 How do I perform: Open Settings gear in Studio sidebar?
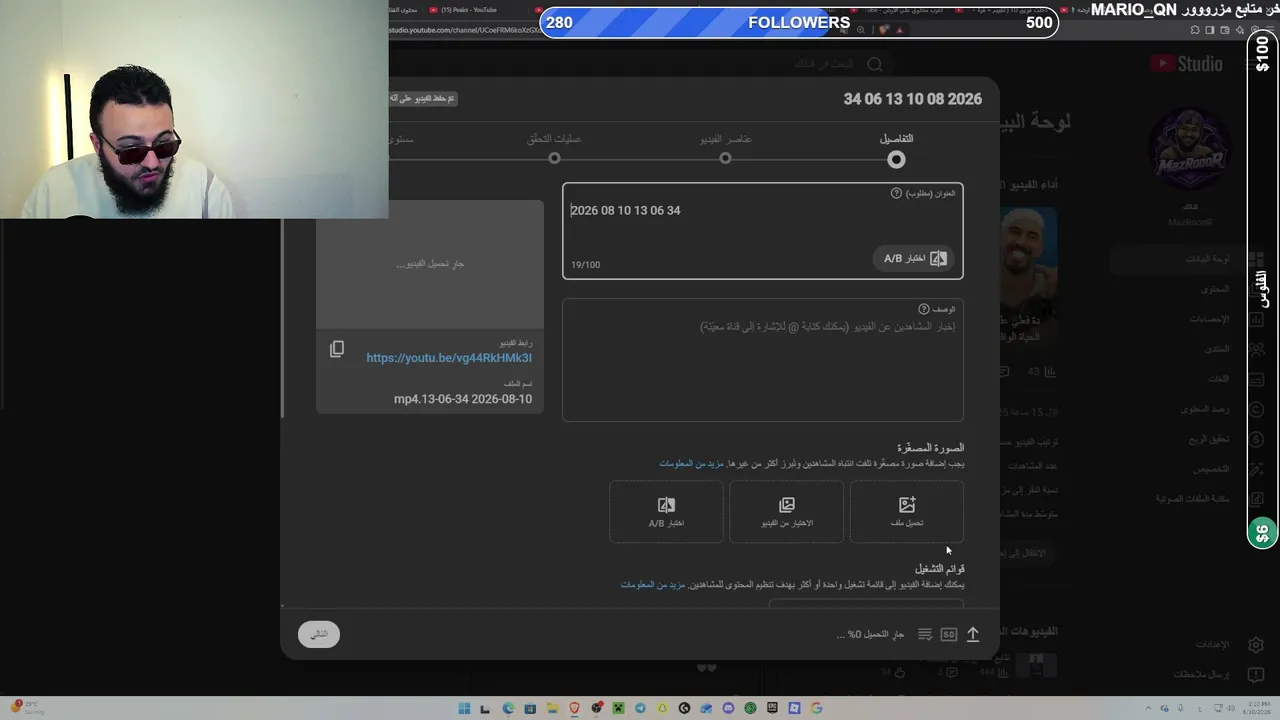tap(1256, 645)
